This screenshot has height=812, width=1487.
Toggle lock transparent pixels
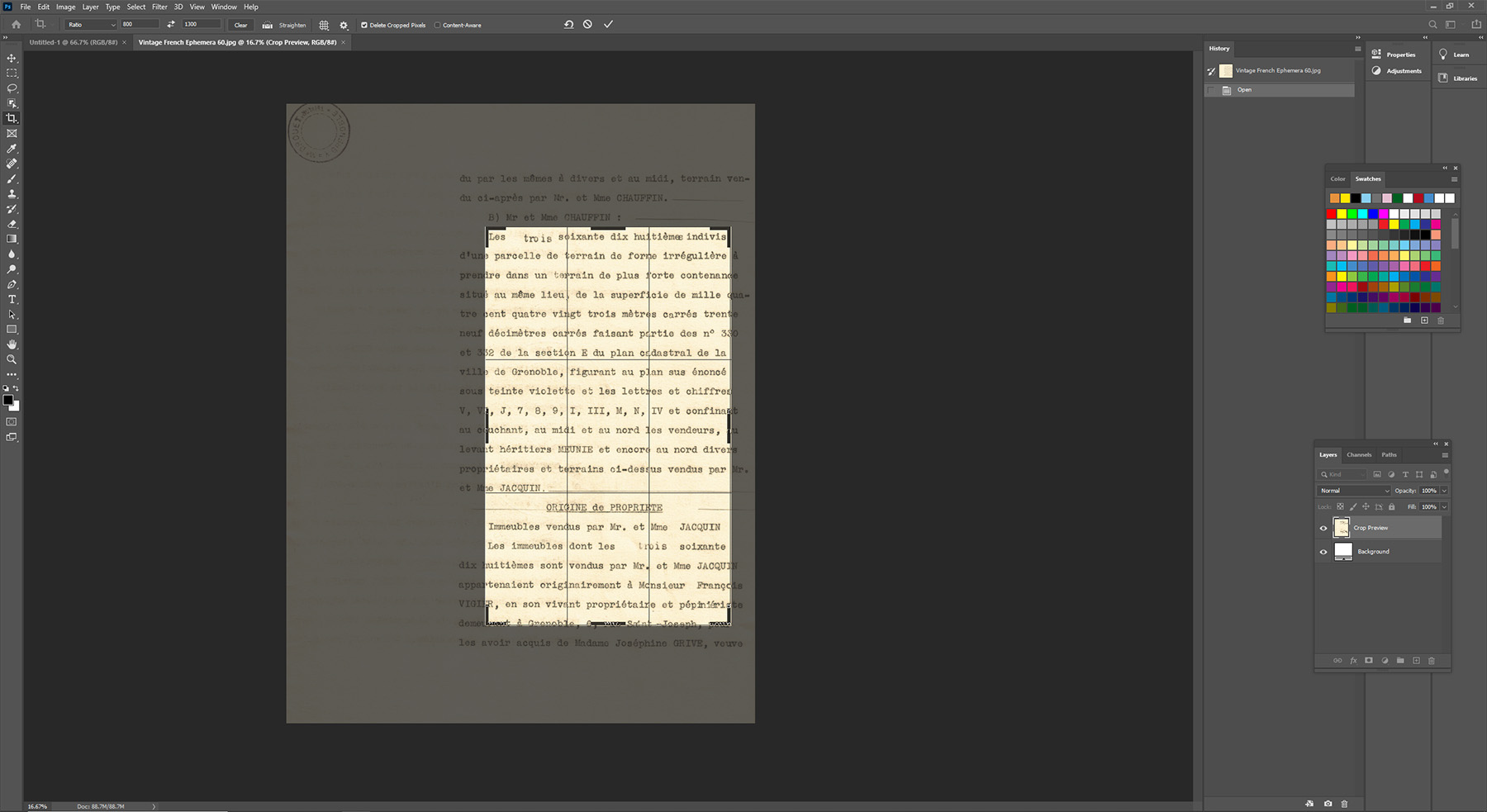(1340, 507)
